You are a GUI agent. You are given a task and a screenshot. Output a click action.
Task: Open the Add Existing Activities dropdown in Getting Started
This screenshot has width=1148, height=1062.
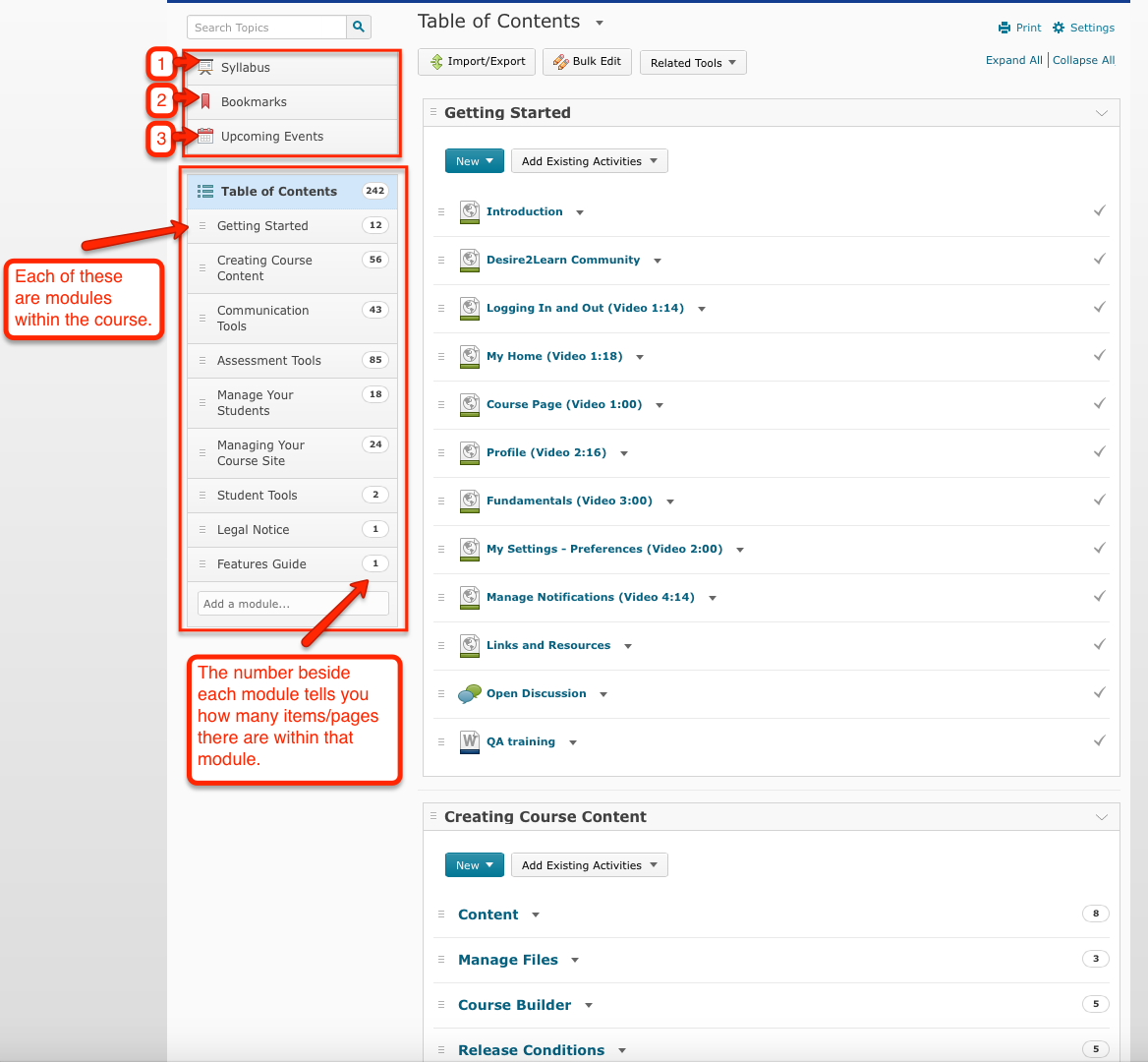(x=589, y=161)
